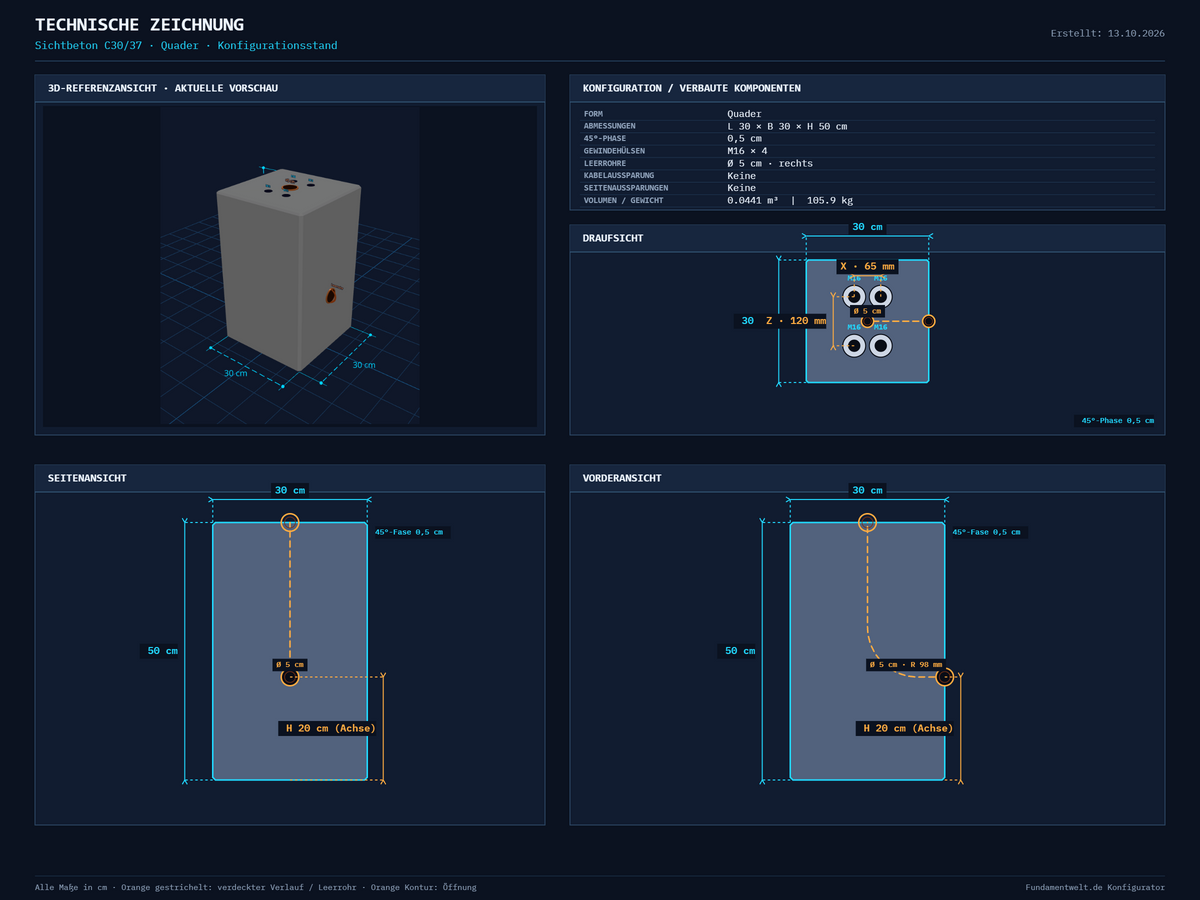This screenshot has height=900, width=1200.
Task: Click 'Keine' in the KABELAUSSPARUNG row
Action: coord(741,176)
